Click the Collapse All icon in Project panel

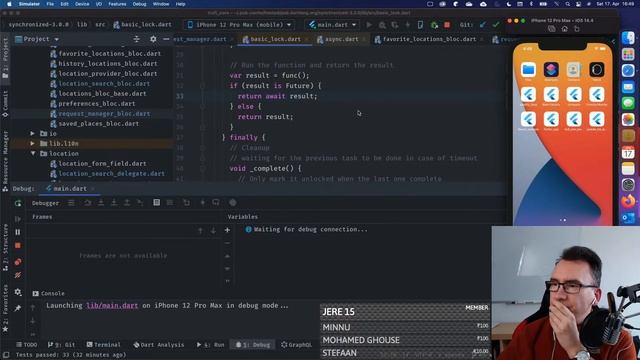(x=137, y=39)
